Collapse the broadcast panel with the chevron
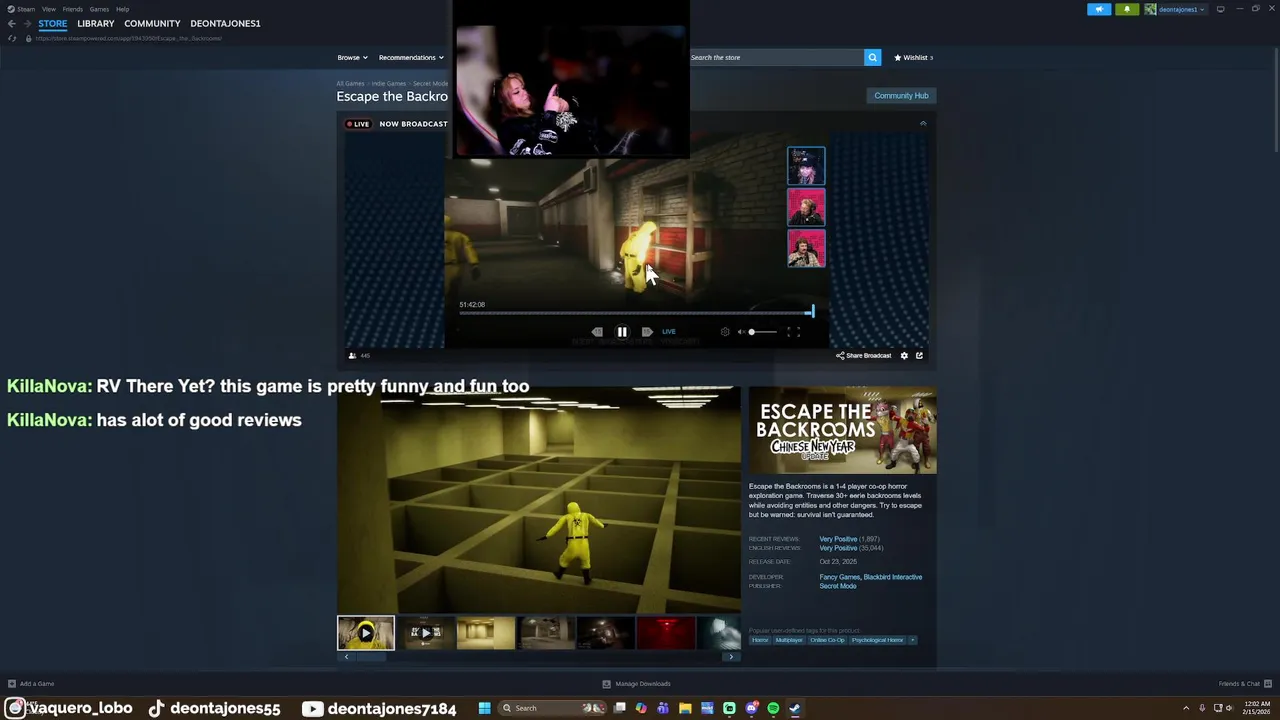The height and width of the screenshot is (720, 1280). (x=923, y=123)
